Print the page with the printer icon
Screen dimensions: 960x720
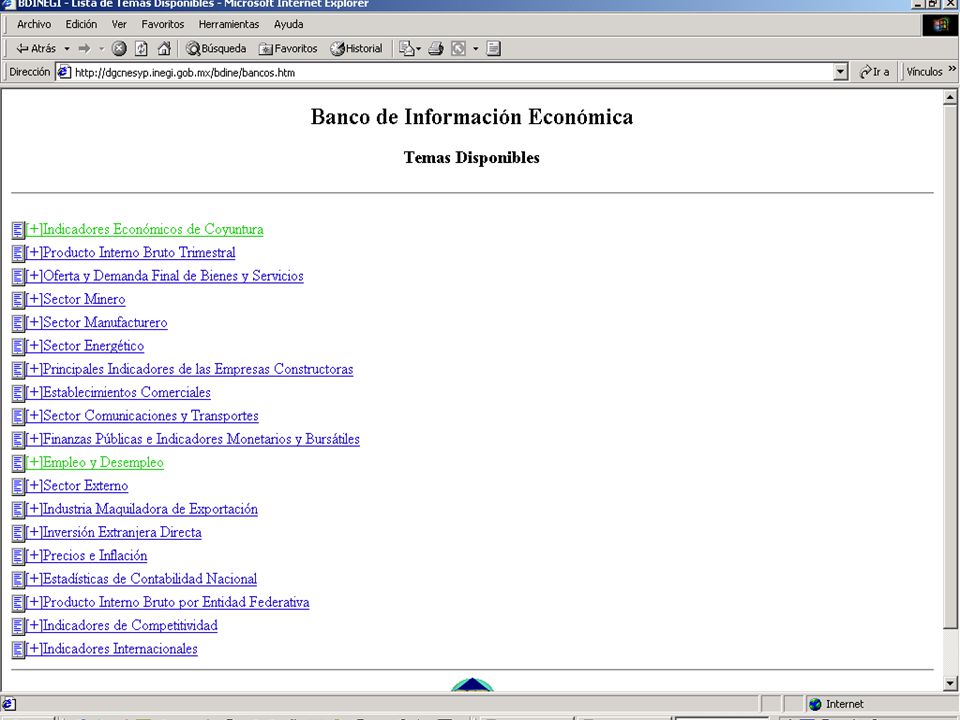pyautogui.click(x=436, y=48)
